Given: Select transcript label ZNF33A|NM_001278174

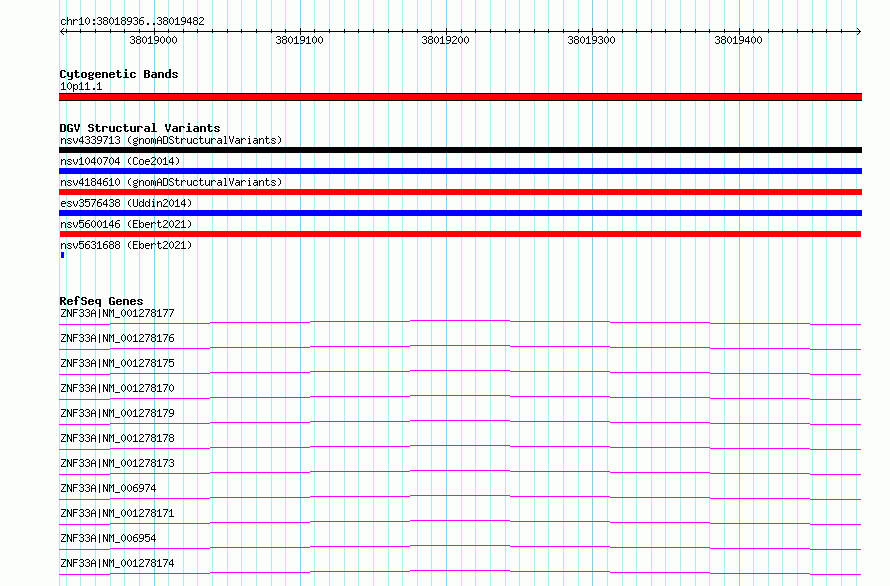Looking at the screenshot, I should pos(117,563).
